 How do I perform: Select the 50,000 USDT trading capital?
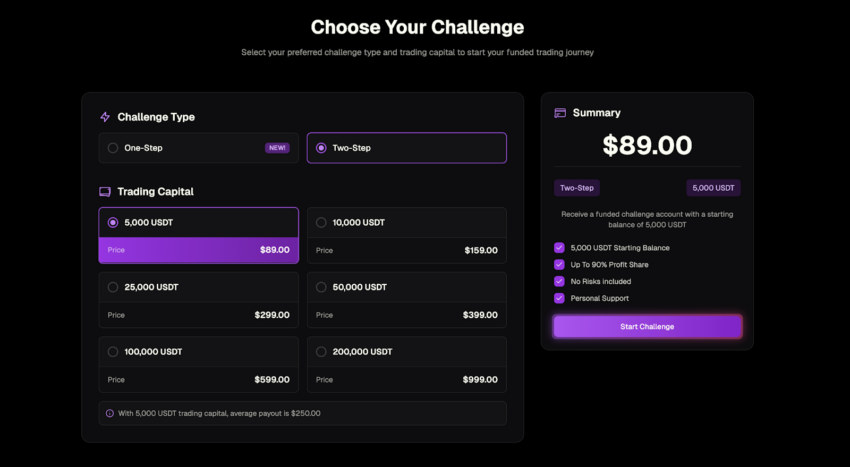click(321, 287)
